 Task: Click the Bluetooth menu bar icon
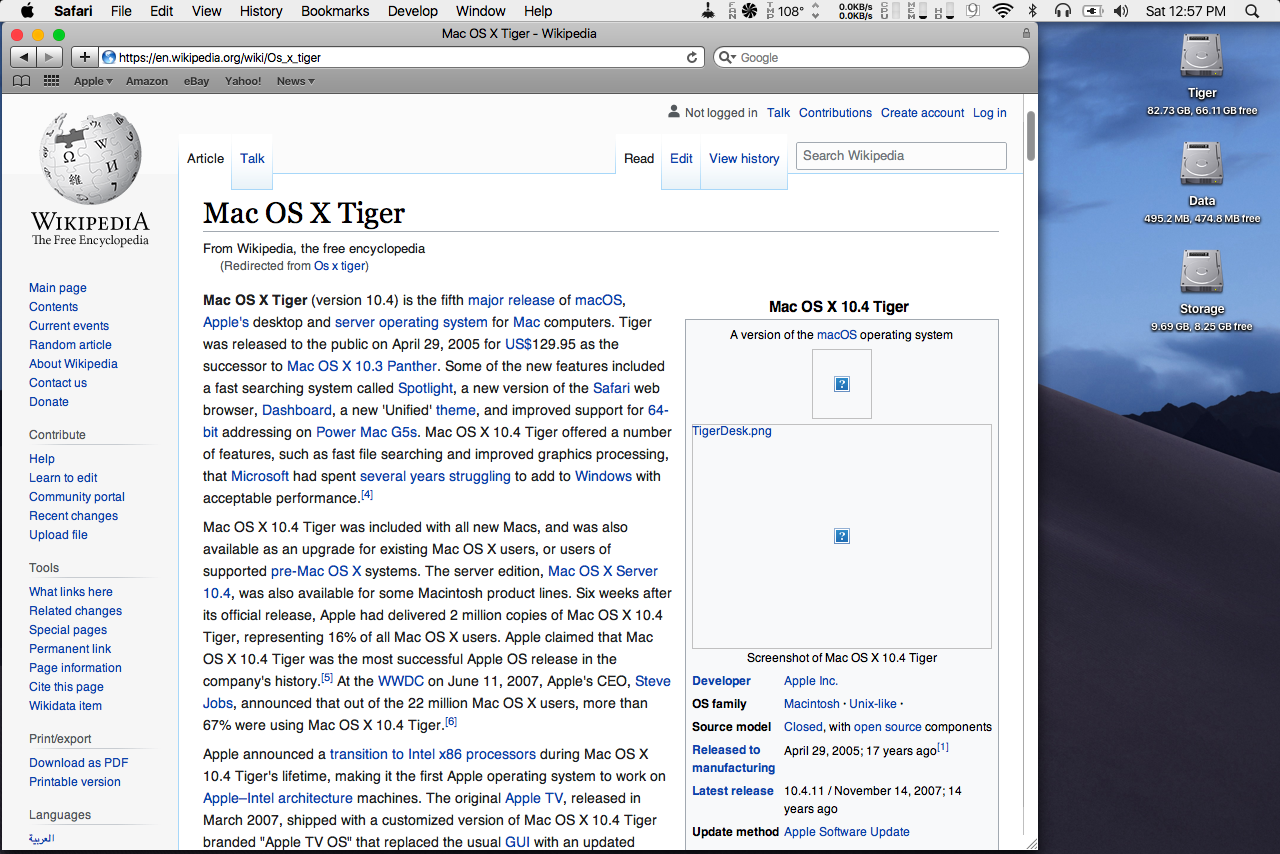coord(1033,11)
